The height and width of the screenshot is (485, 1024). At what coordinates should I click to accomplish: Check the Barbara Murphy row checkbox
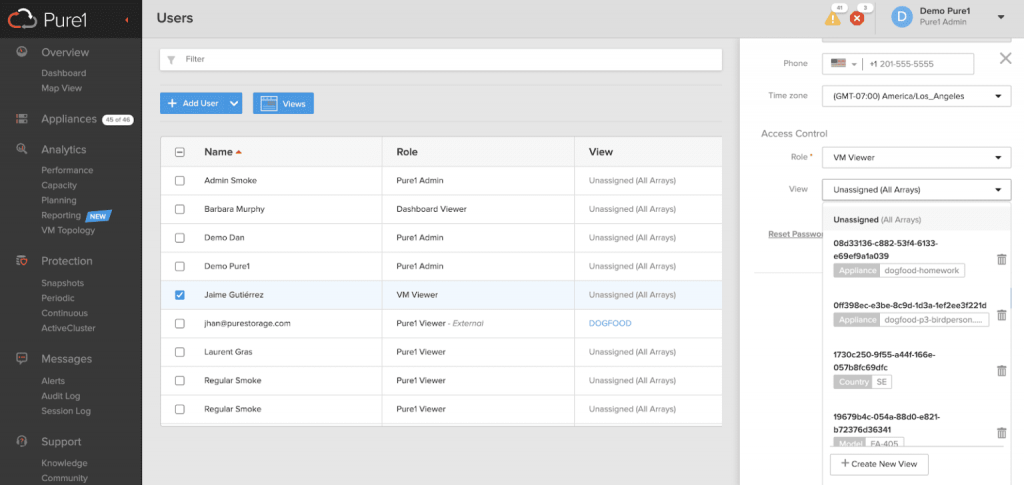(x=180, y=209)
